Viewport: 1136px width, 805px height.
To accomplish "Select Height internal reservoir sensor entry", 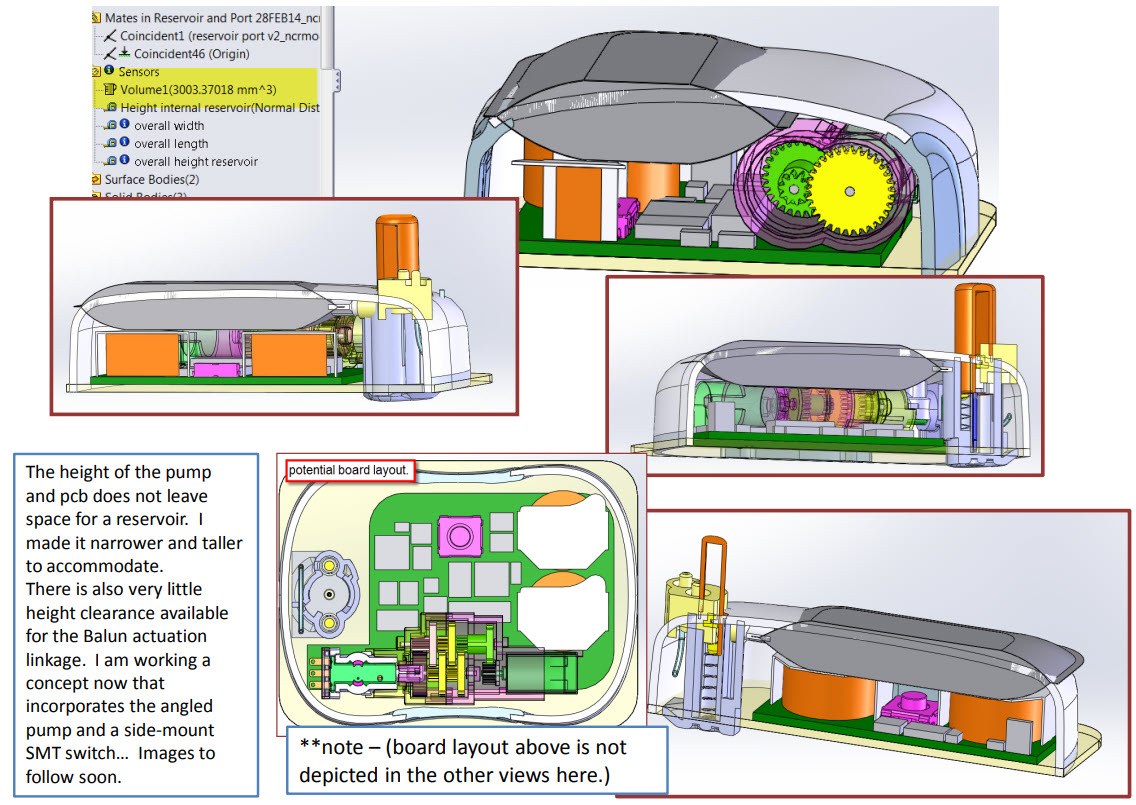I will point(220,107).
